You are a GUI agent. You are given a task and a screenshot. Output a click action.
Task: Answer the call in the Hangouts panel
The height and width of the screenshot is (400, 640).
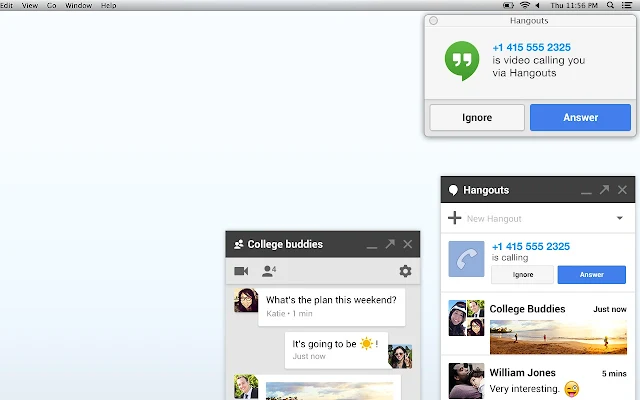(591, 275)
